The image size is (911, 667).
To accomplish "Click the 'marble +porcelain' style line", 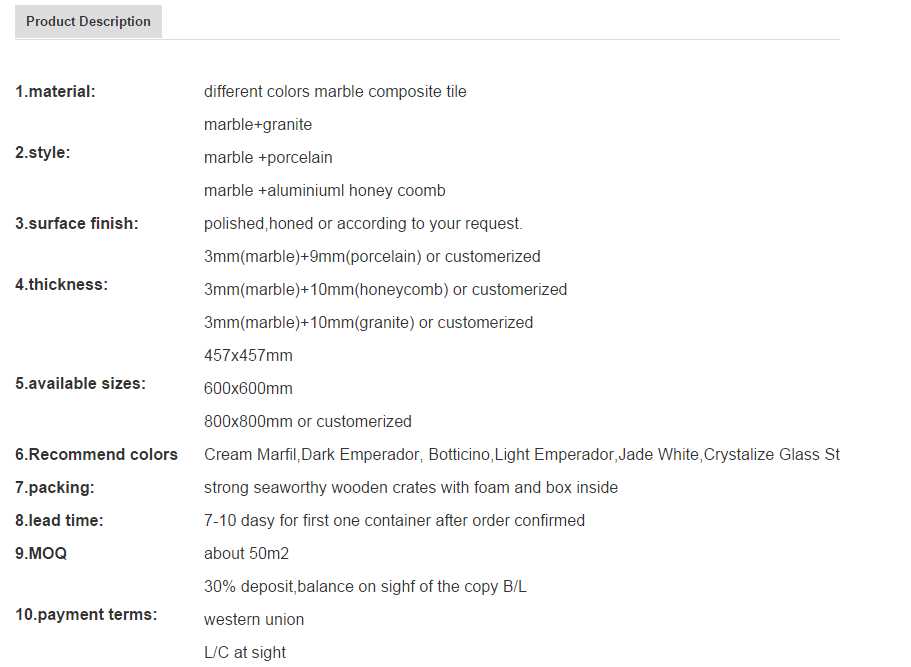I will (268, 157).
